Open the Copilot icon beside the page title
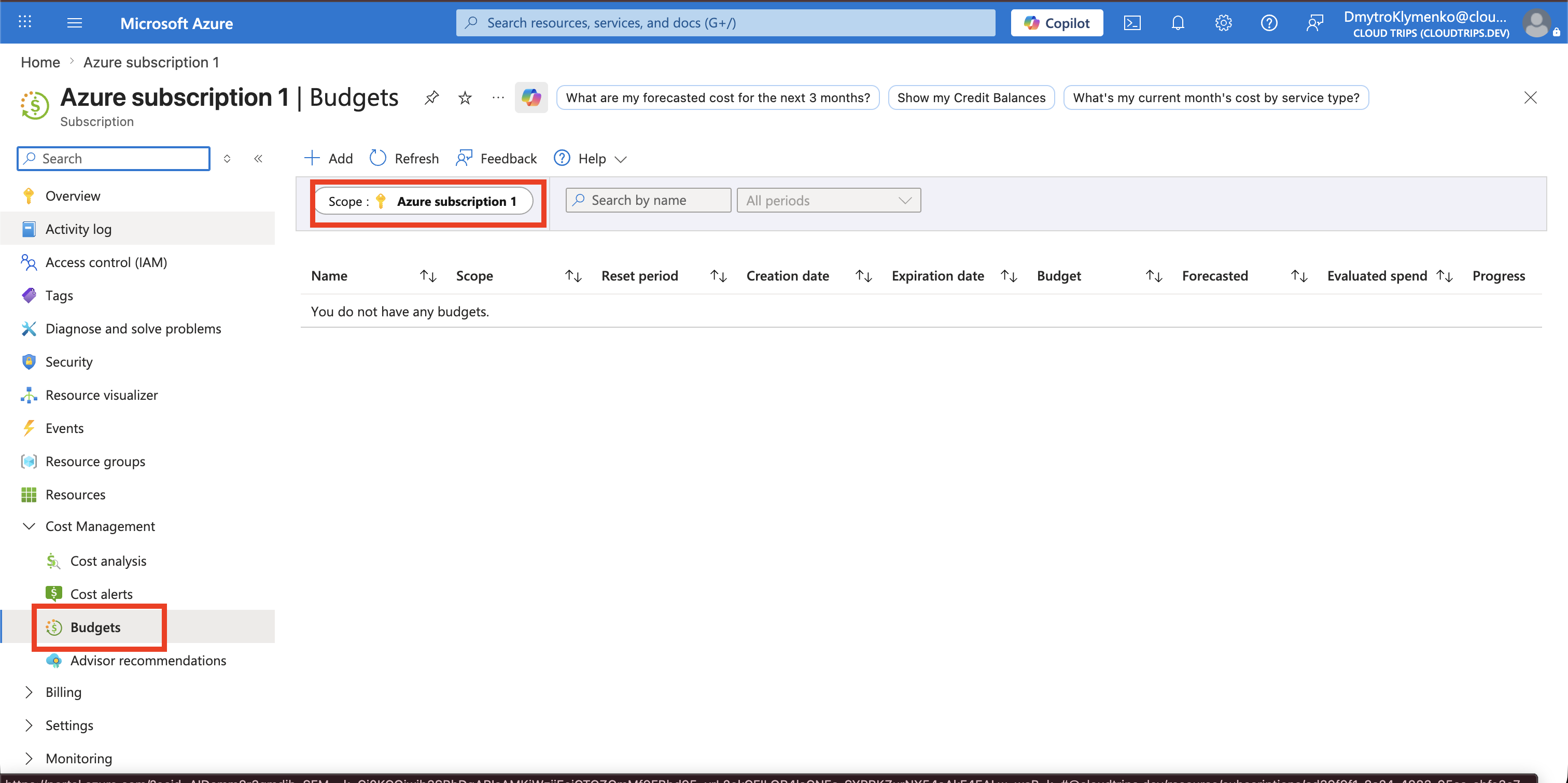 coord(531,97)
